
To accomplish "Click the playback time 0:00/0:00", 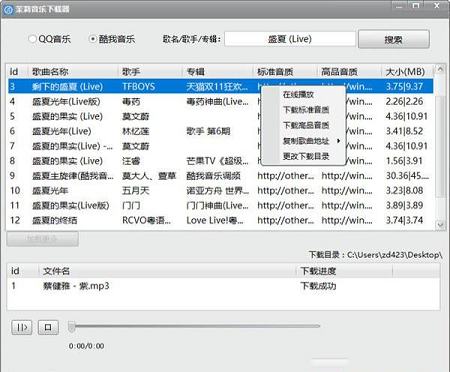I will [86, 346].
